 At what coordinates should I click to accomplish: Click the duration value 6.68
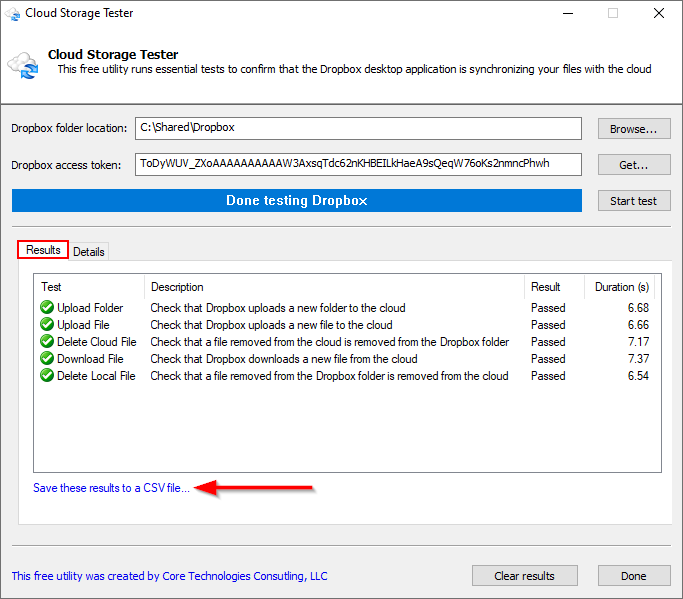638,308
